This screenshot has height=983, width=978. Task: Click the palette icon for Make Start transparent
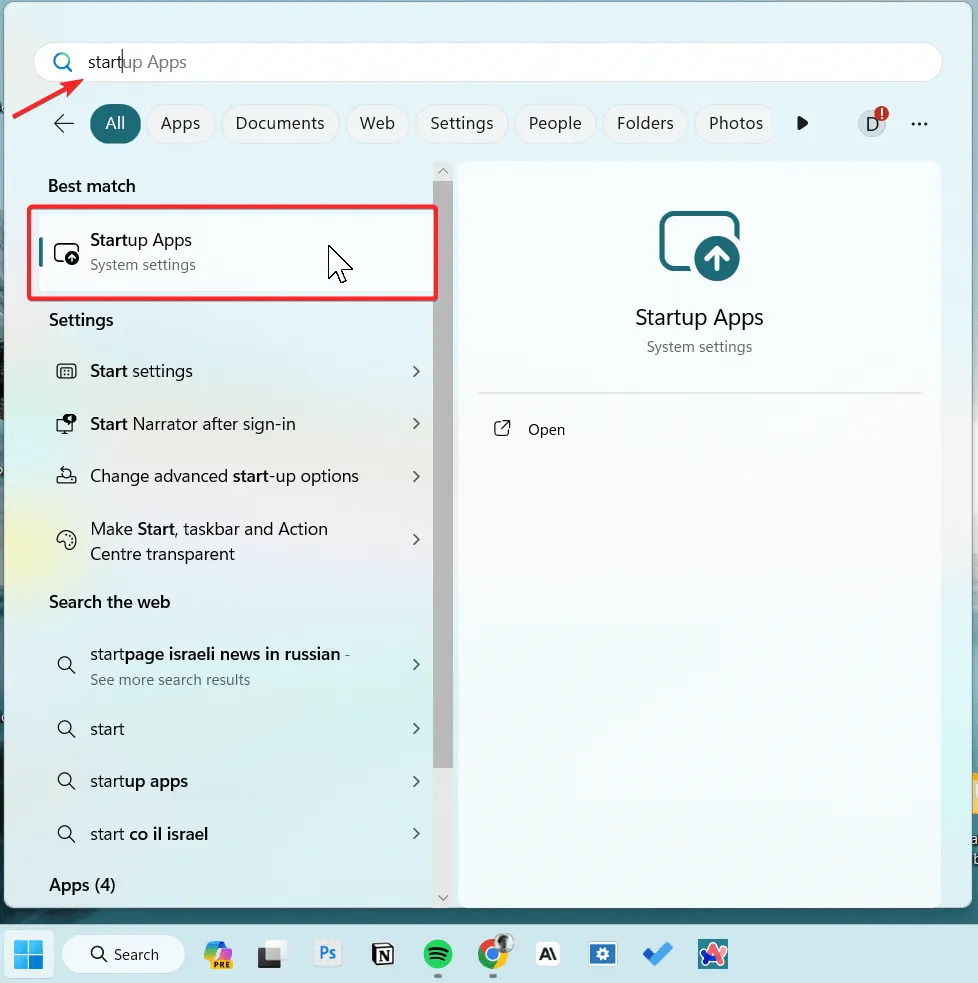(x=66, y=540)
